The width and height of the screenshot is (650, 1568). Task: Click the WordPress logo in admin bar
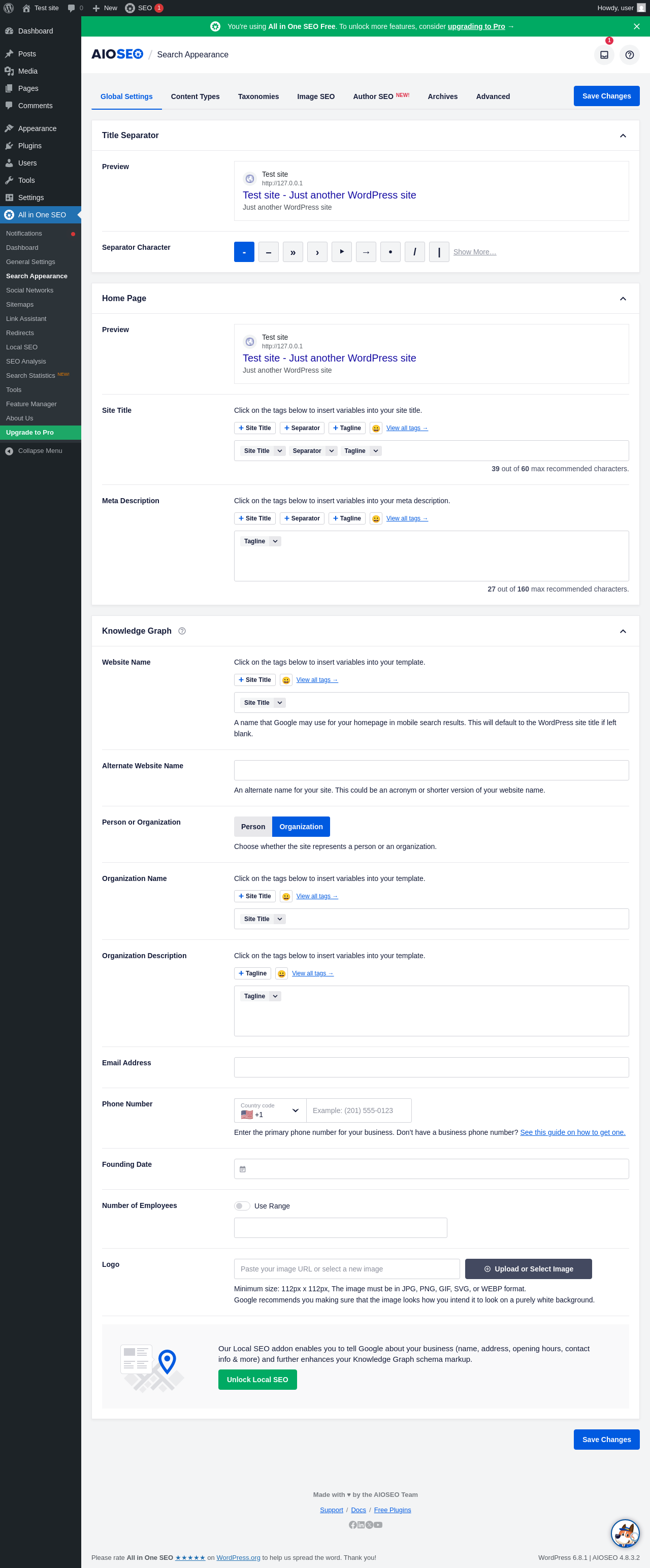pos(9,8)
